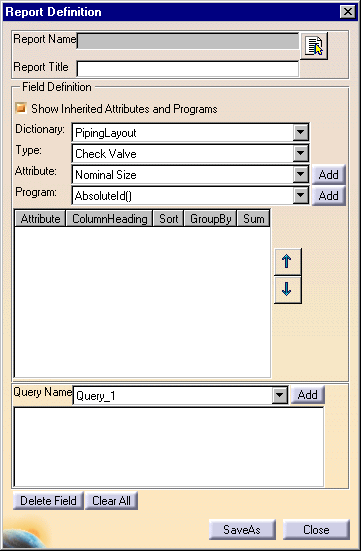Select the GroupBy column header
Screen dimensions: 361x551
[x=211, y=219]
